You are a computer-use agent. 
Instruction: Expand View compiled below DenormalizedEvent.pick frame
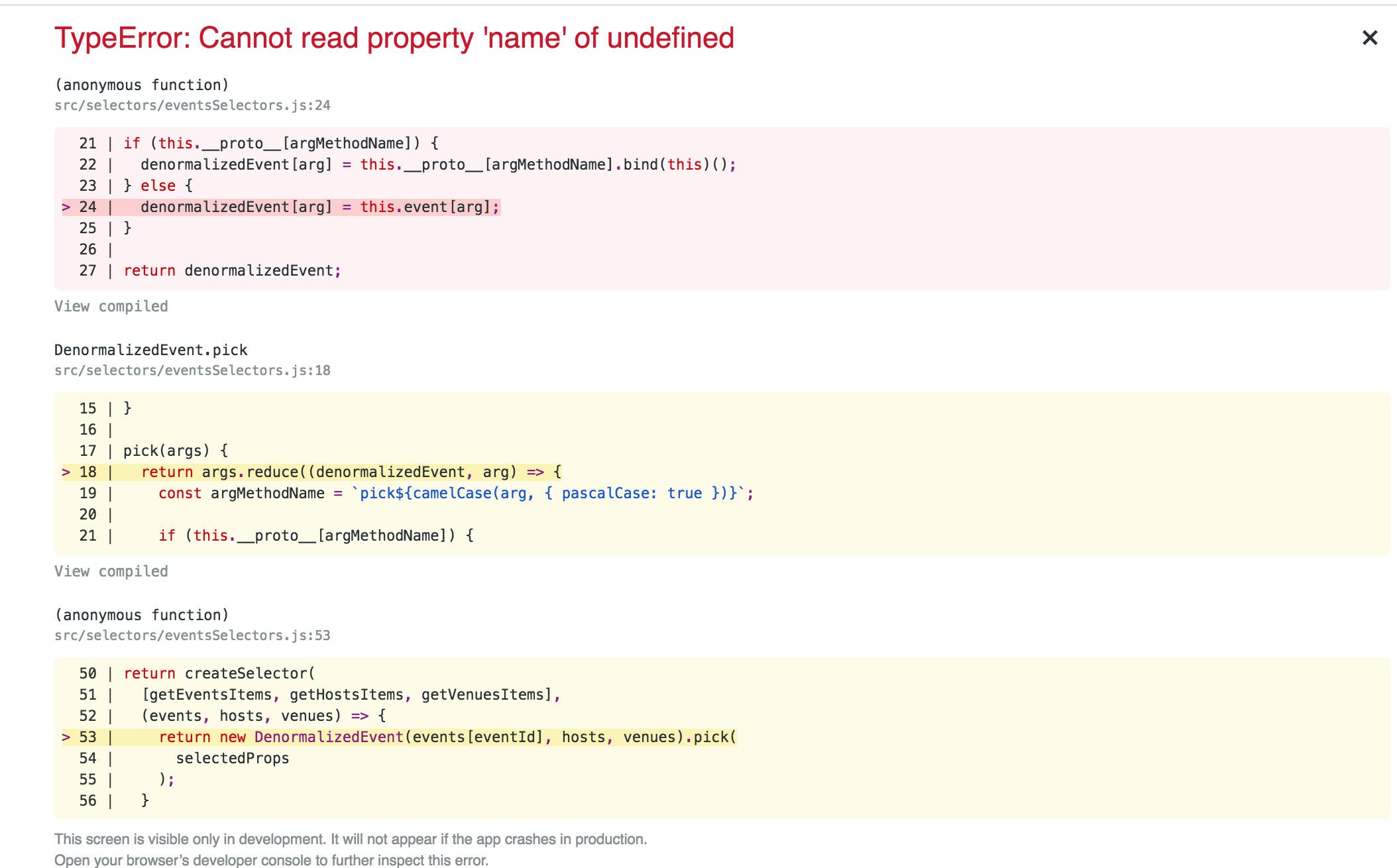coord(111,571)
